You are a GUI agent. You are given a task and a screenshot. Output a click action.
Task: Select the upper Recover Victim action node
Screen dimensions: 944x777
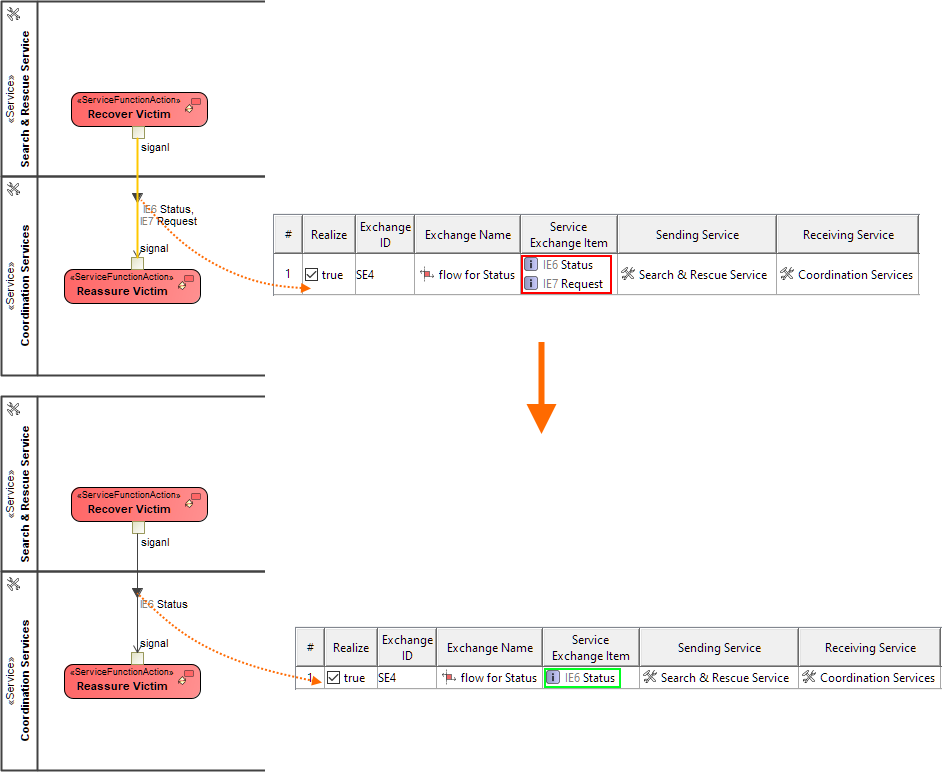click(x=139, y=110)
